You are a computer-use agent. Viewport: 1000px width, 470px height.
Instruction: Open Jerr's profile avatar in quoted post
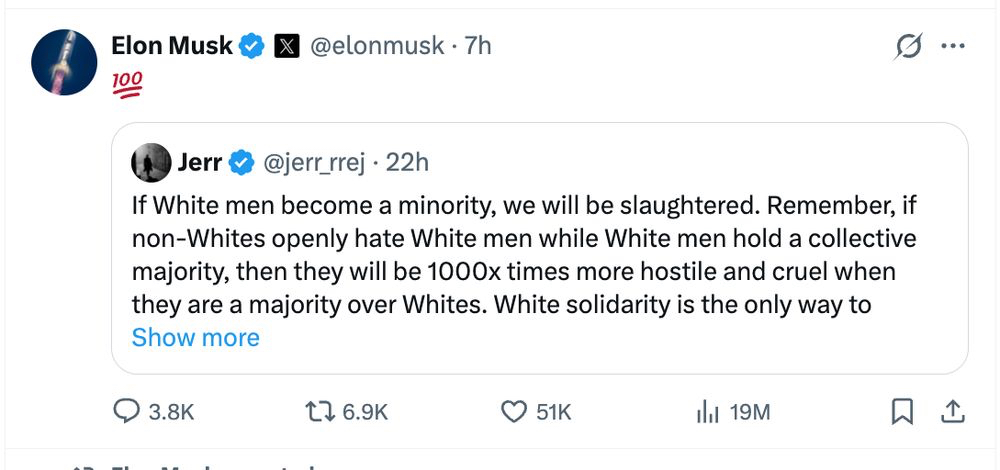click(151, 162)
